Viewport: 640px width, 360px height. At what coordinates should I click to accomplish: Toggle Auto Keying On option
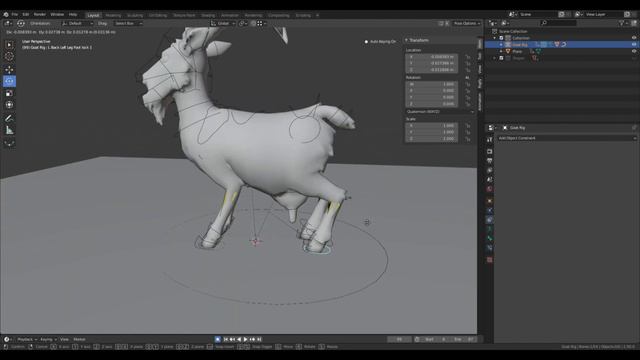tap(380, 42)
